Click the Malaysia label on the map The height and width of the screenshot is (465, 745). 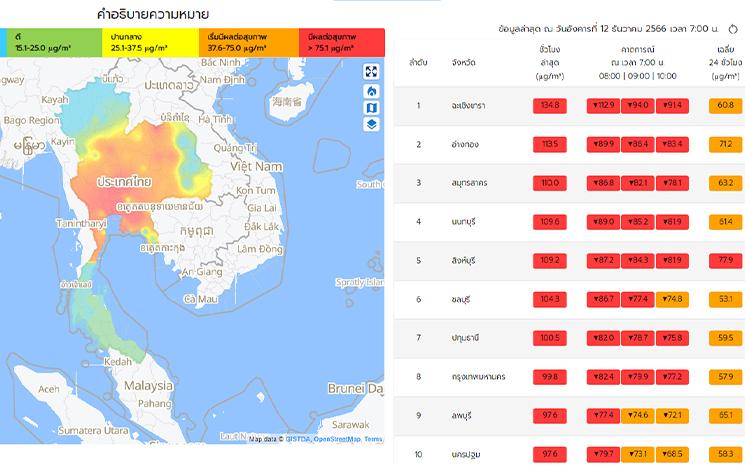coord(149,386)
